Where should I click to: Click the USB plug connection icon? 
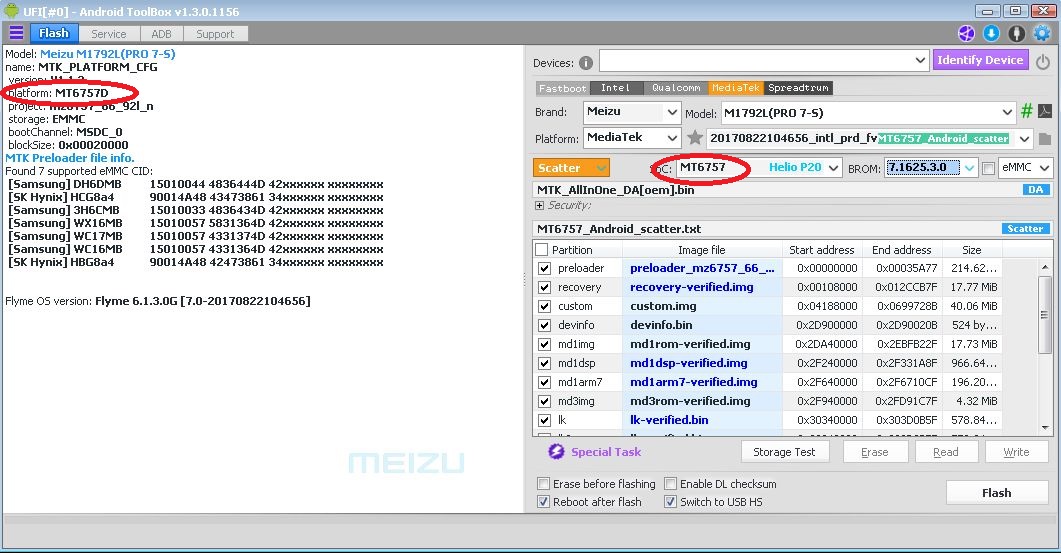coord(1016,33)
